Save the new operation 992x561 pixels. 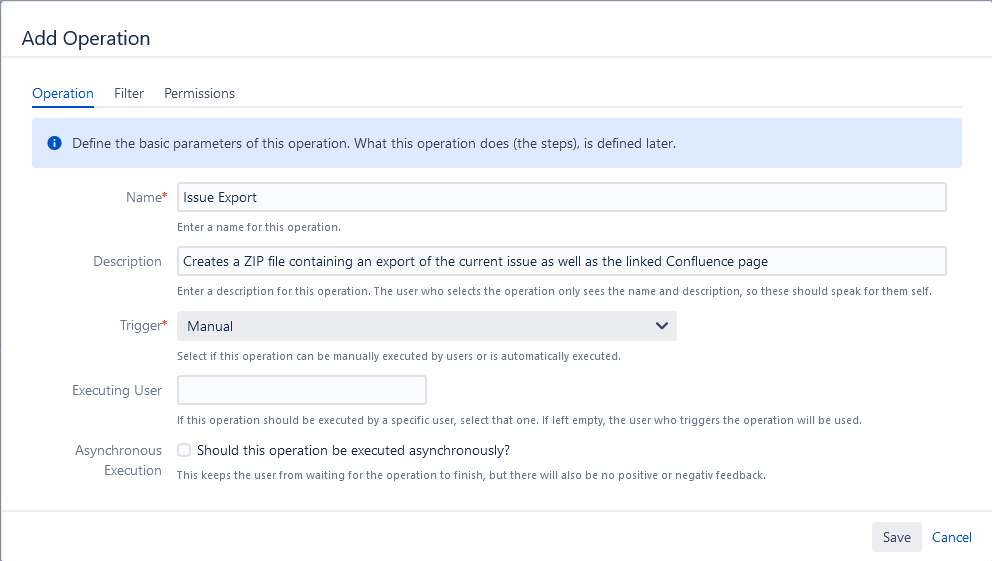896,537
